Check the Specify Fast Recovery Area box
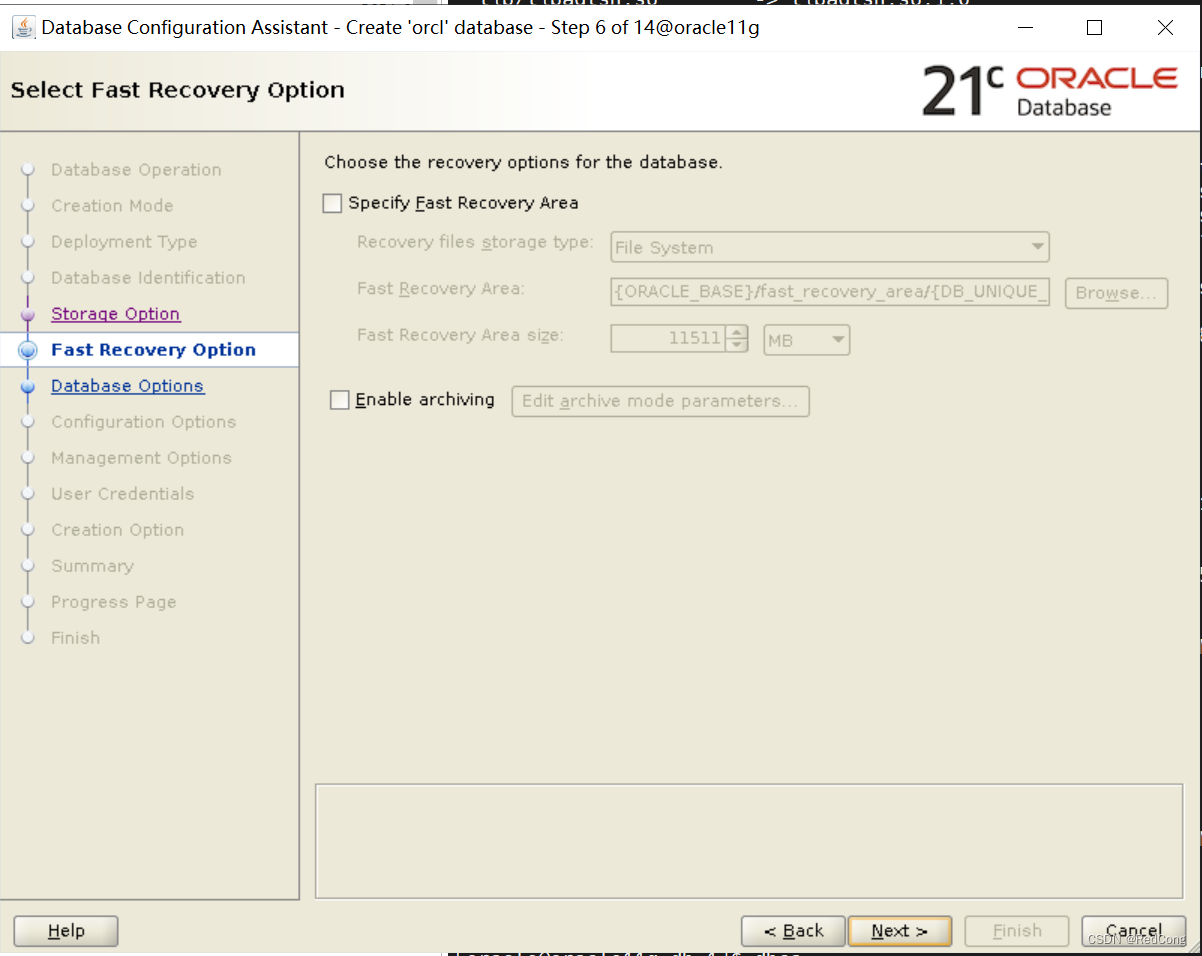Viewport: 1202px width, 956px height. tap(332, 203)
